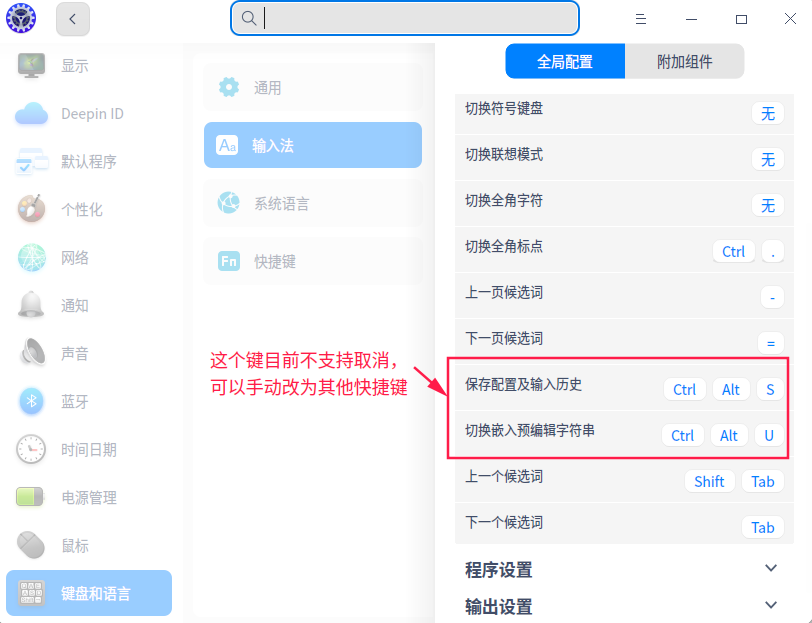
Task: Go back with the arrow button
Action: coord(72,19)
